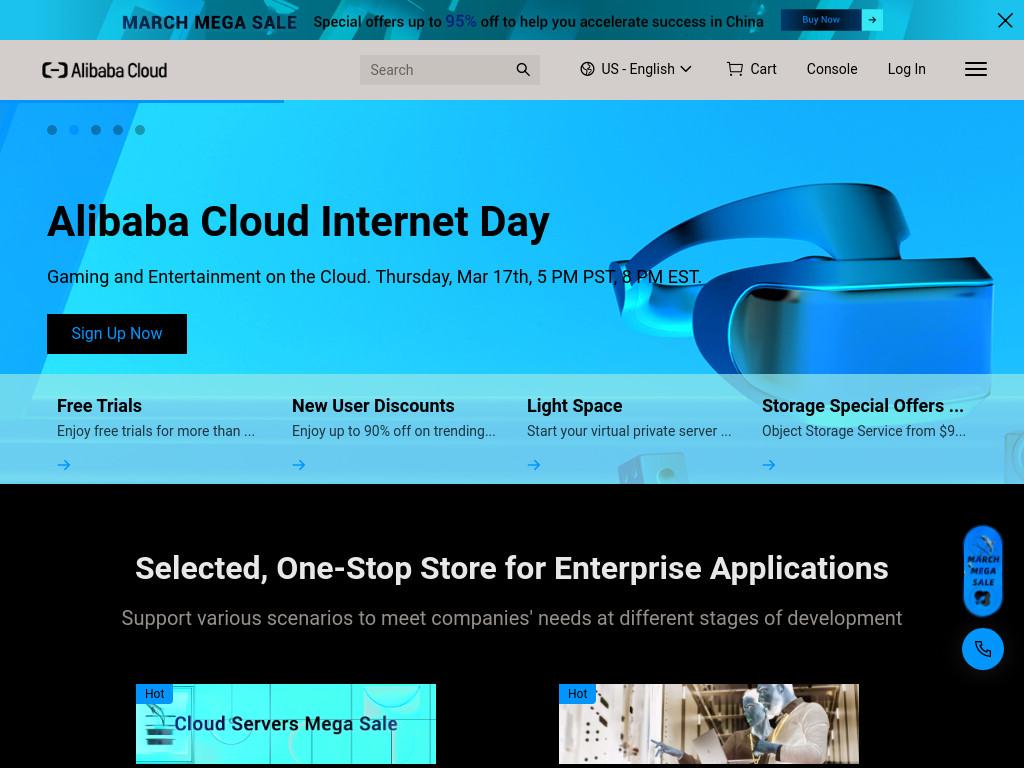Expand the US - English language dropdown
The image size is (1024, 768).
(635, 69)
